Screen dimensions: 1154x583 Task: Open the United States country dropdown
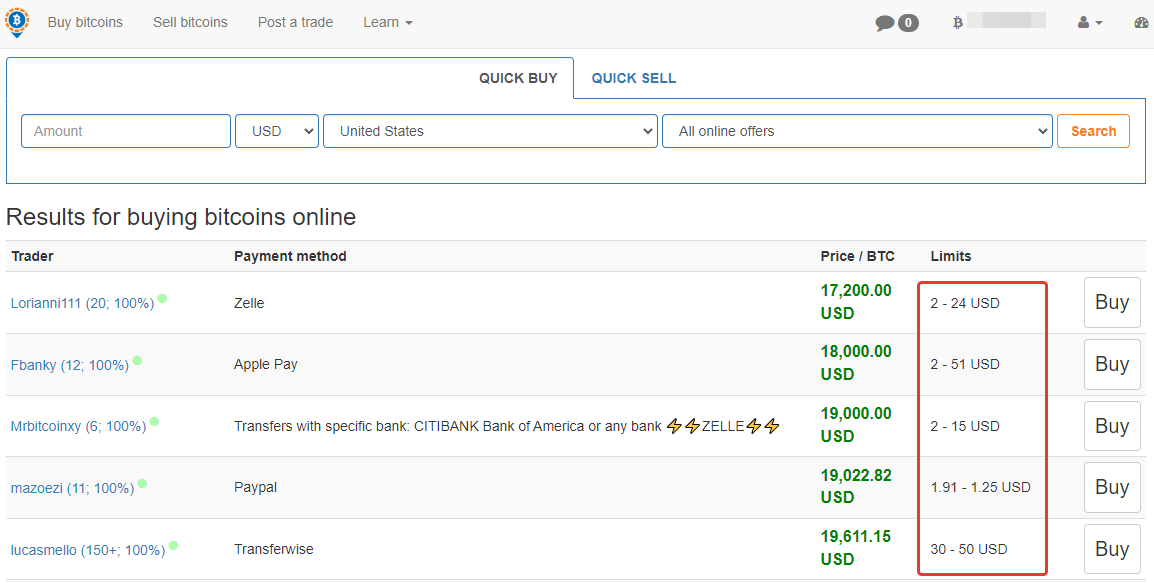(x=490, y=131)
